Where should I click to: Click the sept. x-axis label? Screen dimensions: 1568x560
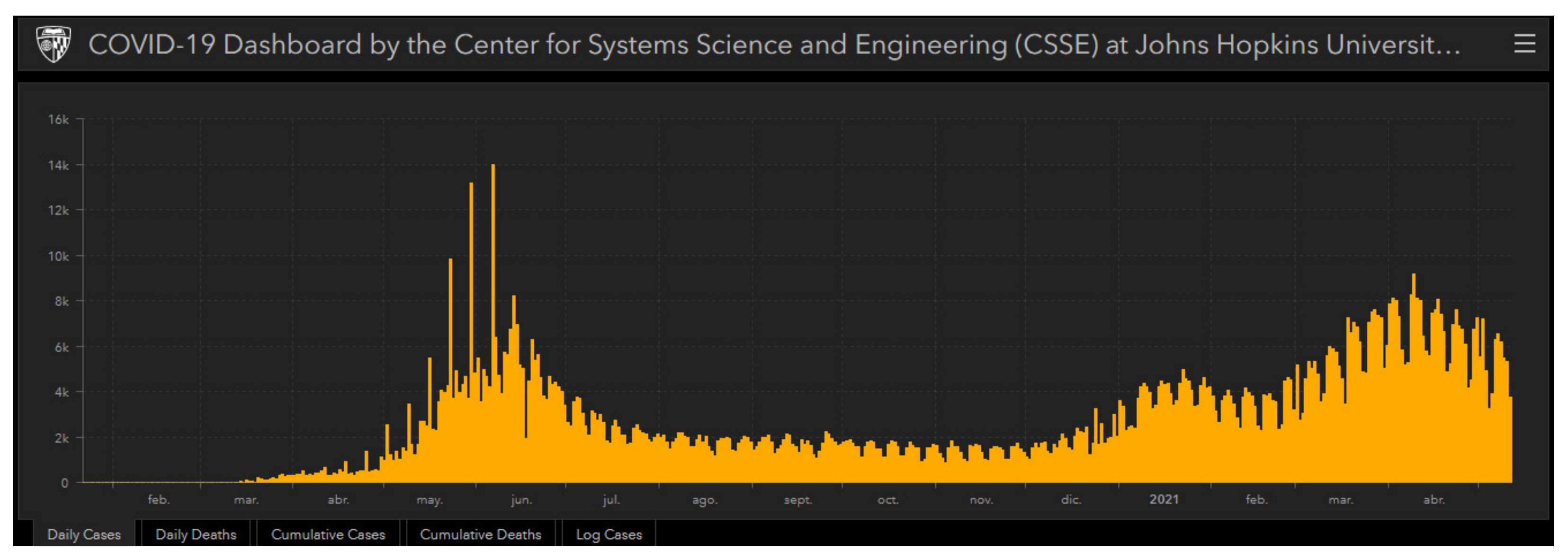point(797,500)
